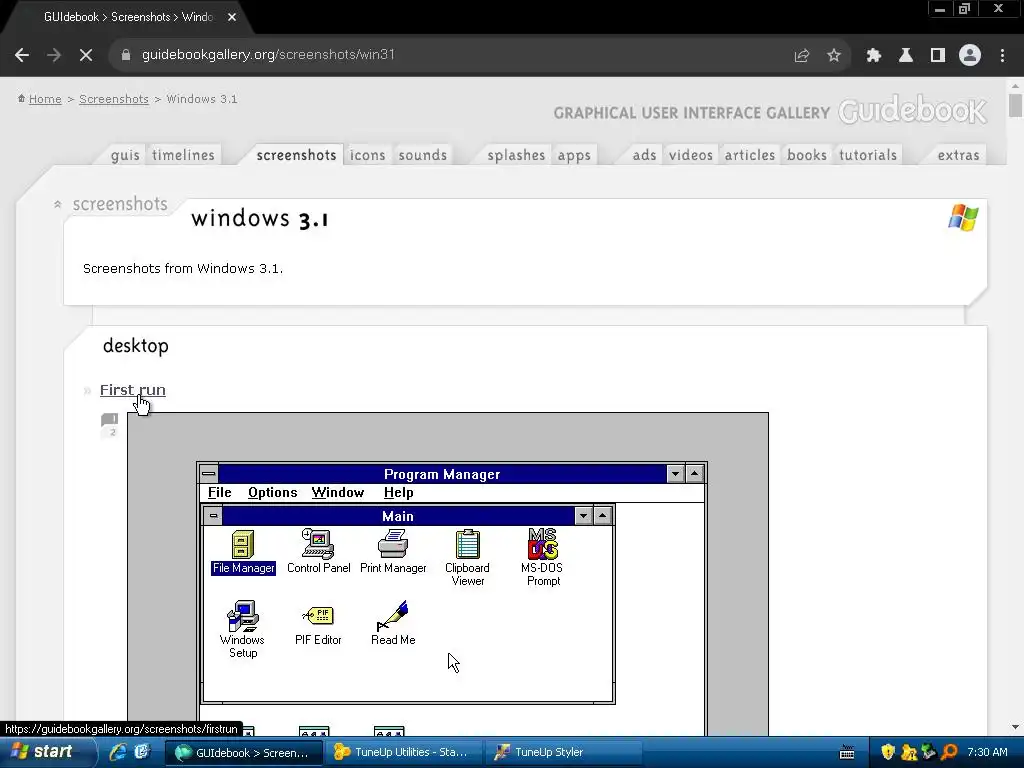Click Program Manager minimize down arrow
This screenshot has width=1024, height=768.
[x=675, y=474]
